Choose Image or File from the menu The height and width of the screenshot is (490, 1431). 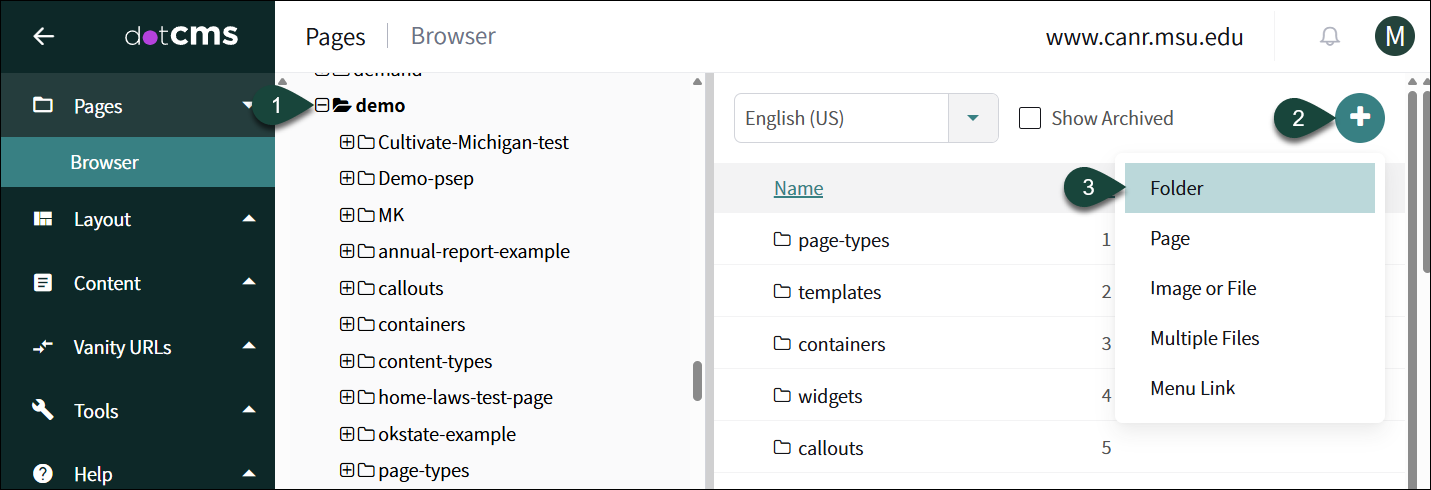coord(1203,288)
